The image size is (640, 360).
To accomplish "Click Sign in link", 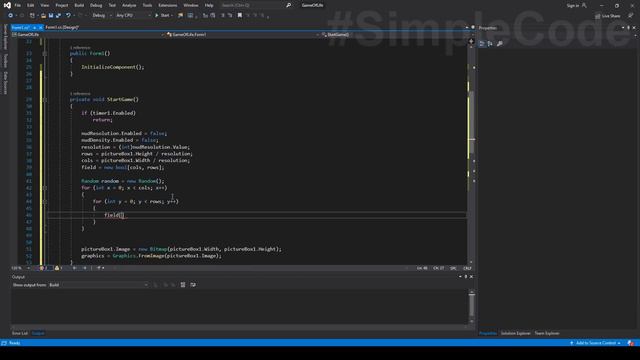I will pyautogui.click(x=573, y=5).
